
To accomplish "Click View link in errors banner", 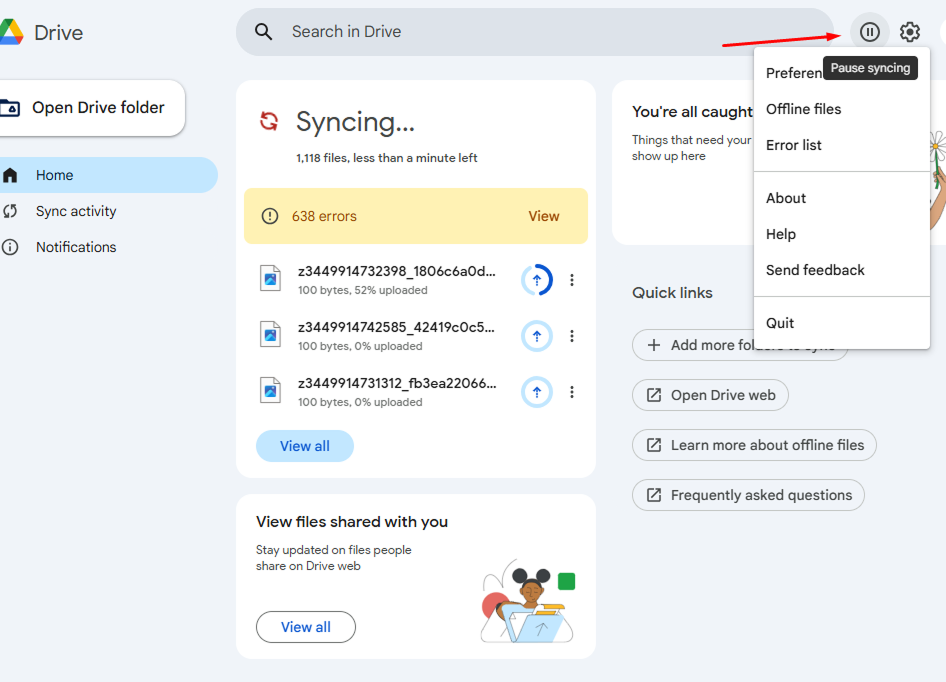I will click(x=544, y=216).
